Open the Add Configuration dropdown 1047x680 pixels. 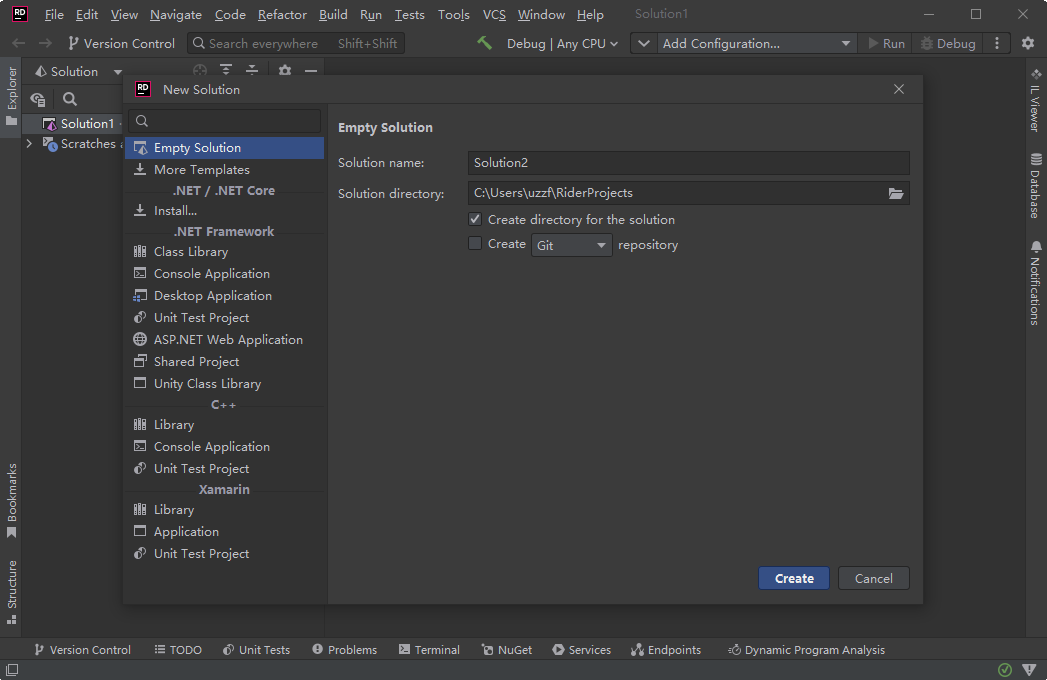coord(756,43)
